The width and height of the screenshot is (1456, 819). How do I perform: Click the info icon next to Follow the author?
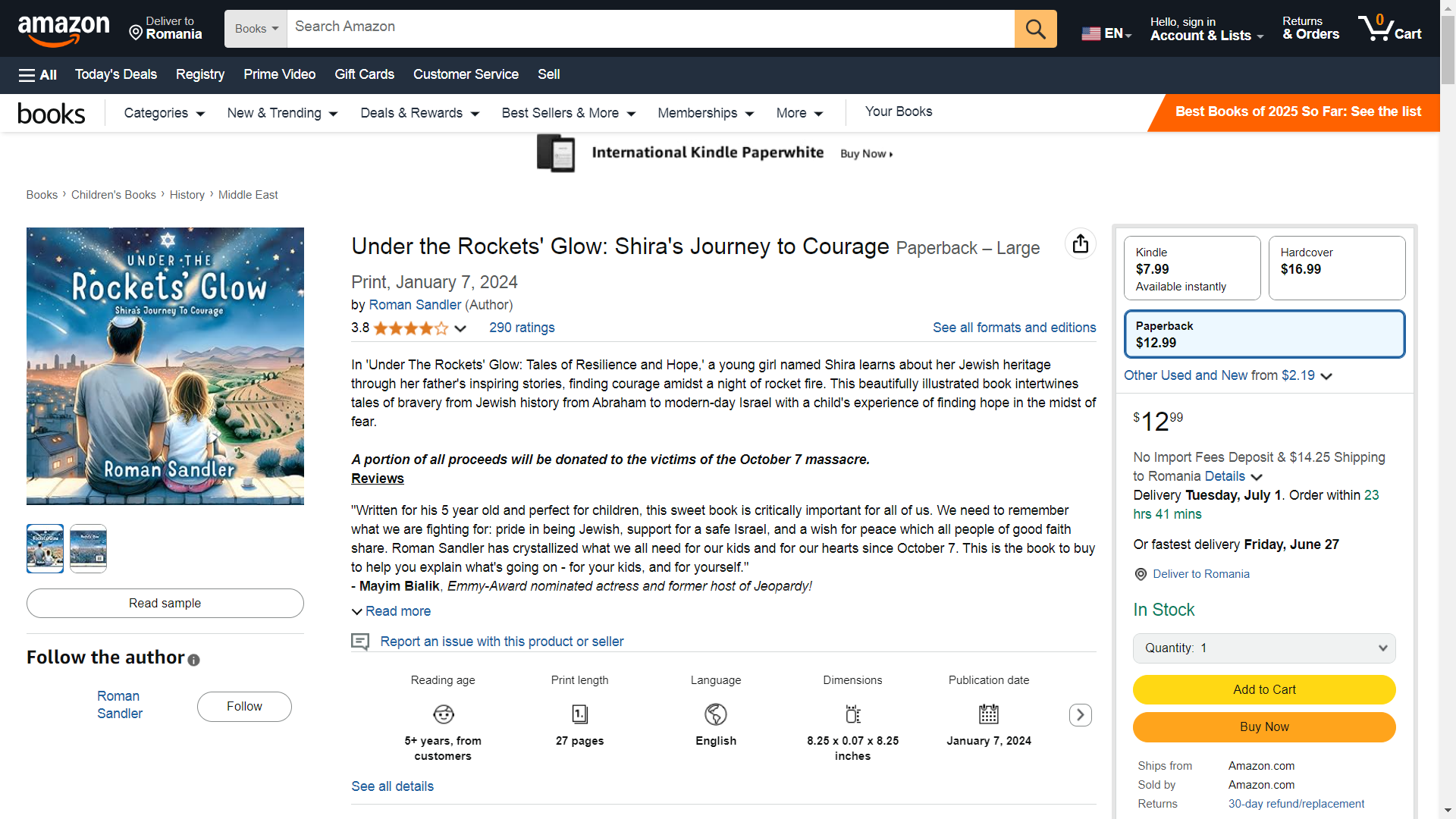tap(194, 660)
